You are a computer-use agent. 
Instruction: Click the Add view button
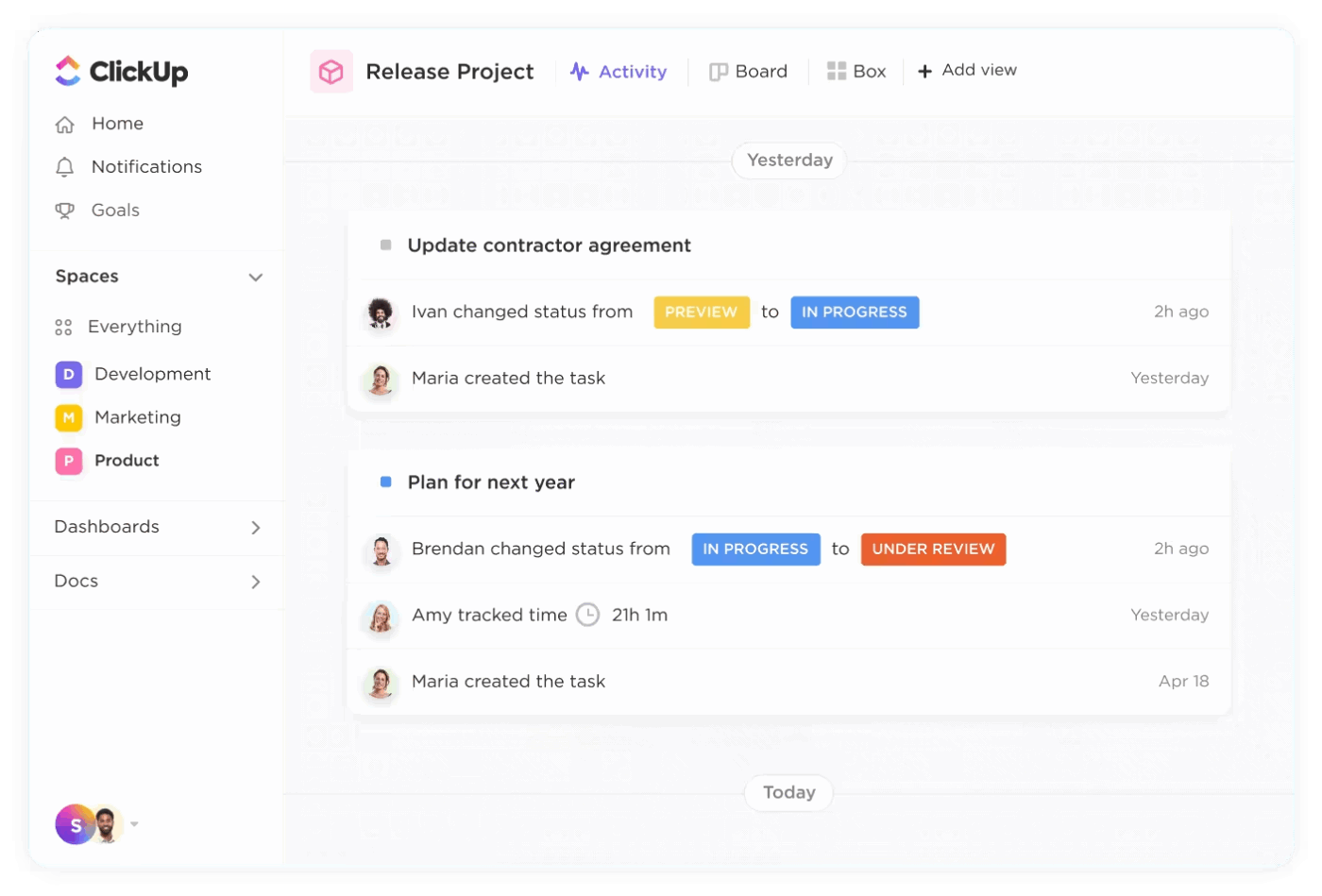coord(967,71)
